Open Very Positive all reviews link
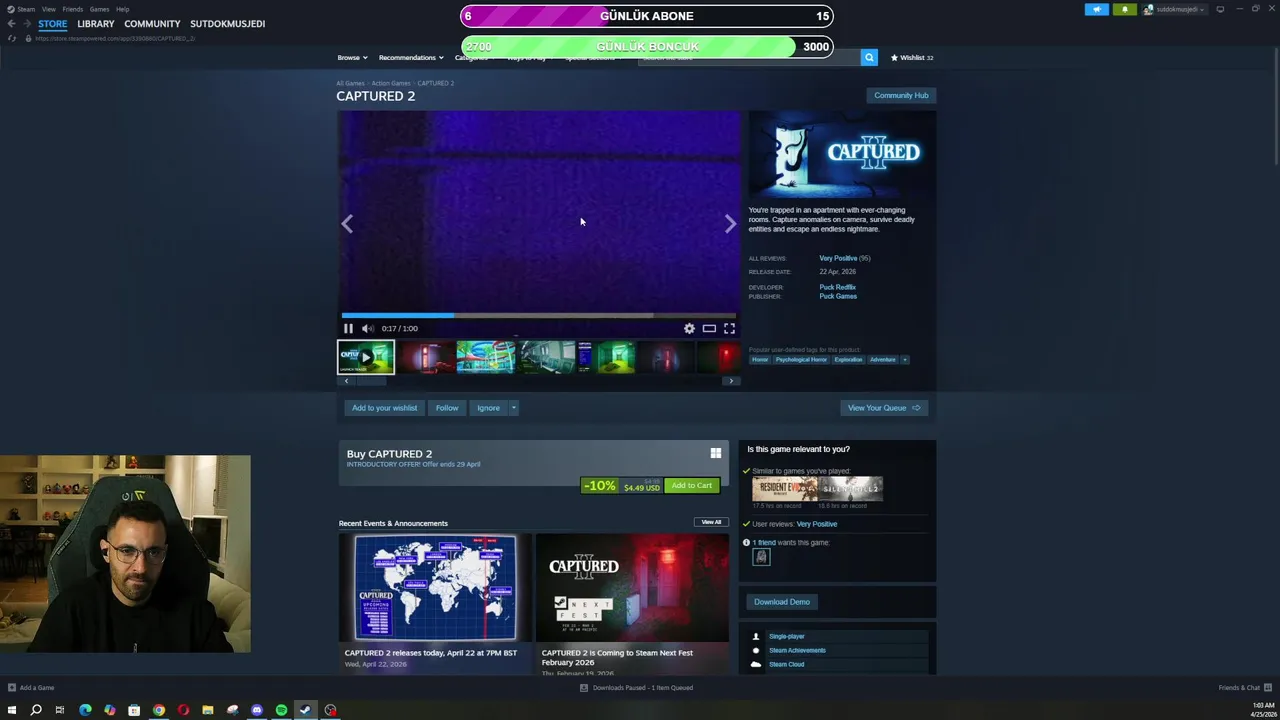 click(x=838, y=258)
